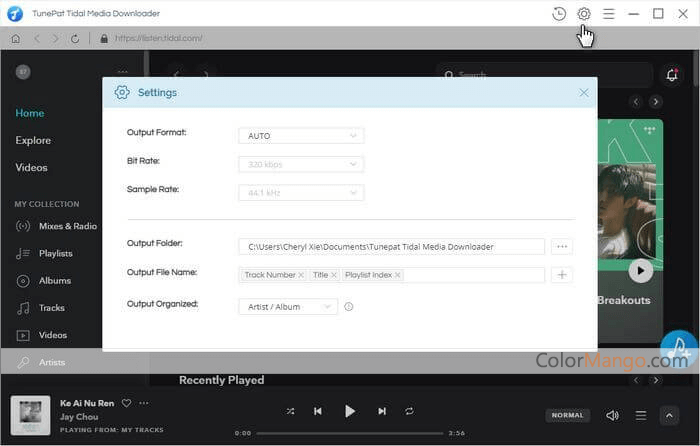700x446 pixels.
Task: Open Explore in the sidebar
Action: tap(33, 140)
